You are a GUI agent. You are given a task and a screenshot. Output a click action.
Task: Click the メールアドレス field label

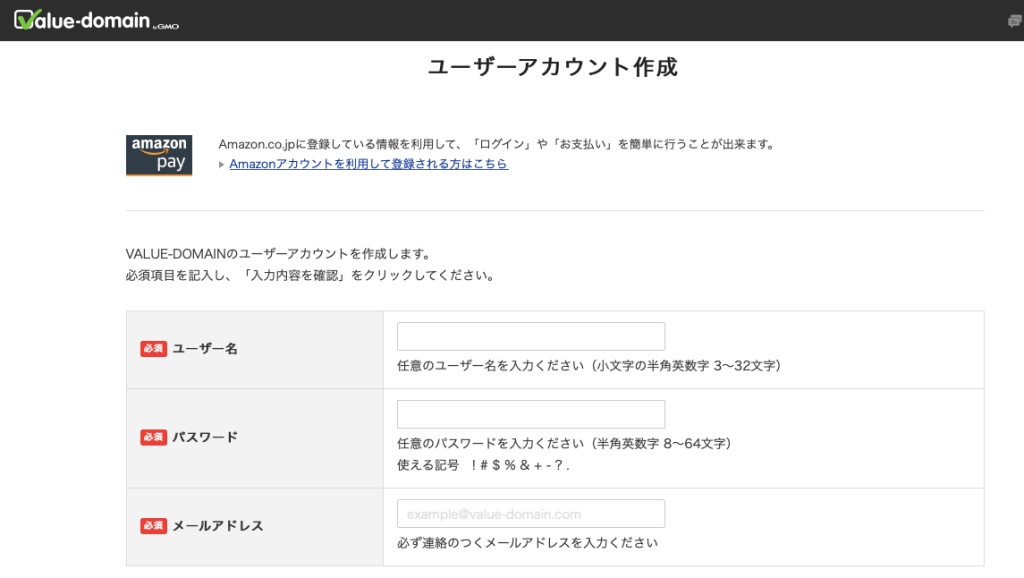[218, 526]
